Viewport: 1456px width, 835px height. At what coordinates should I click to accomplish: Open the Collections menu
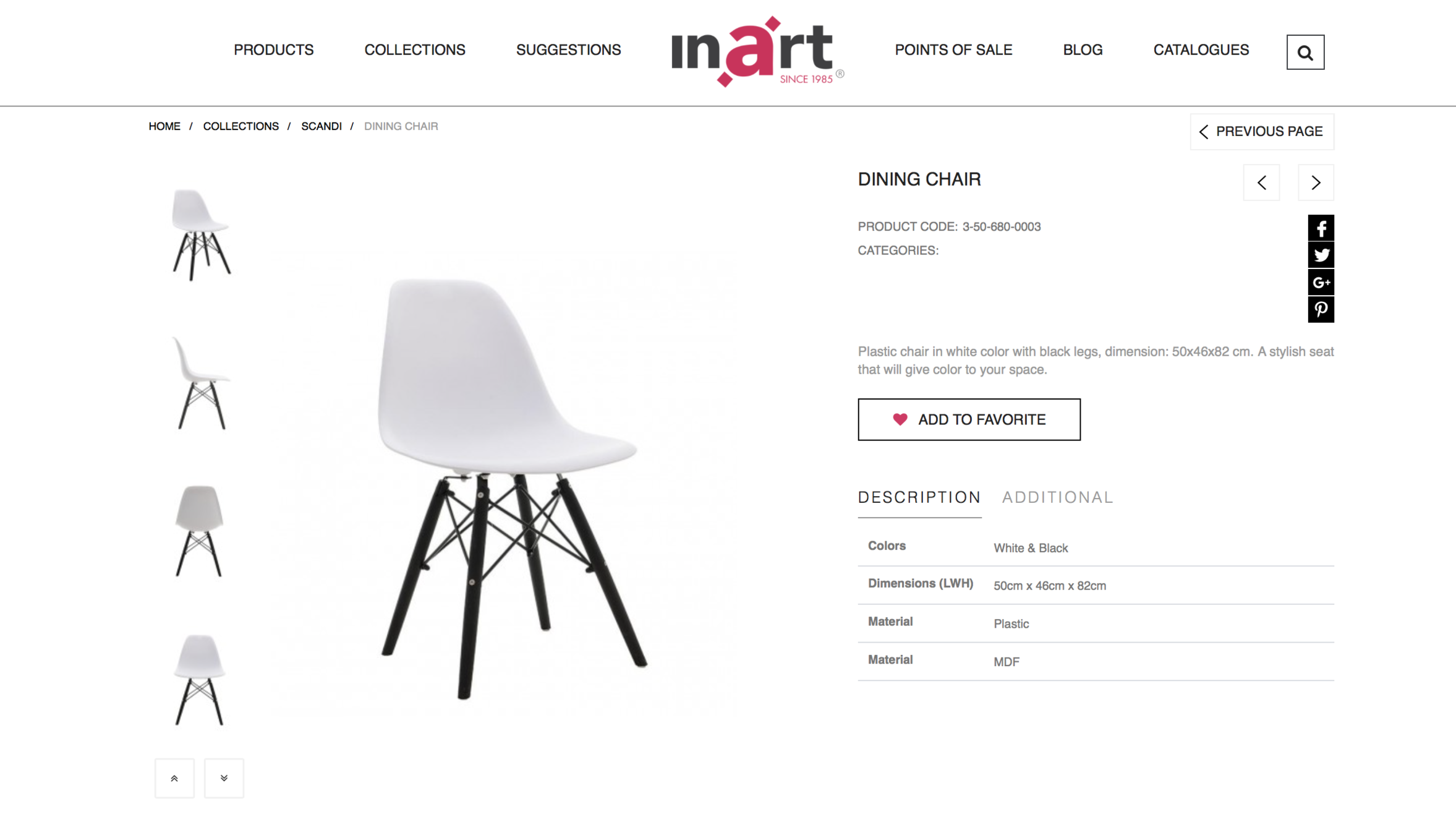coord(415,50)
